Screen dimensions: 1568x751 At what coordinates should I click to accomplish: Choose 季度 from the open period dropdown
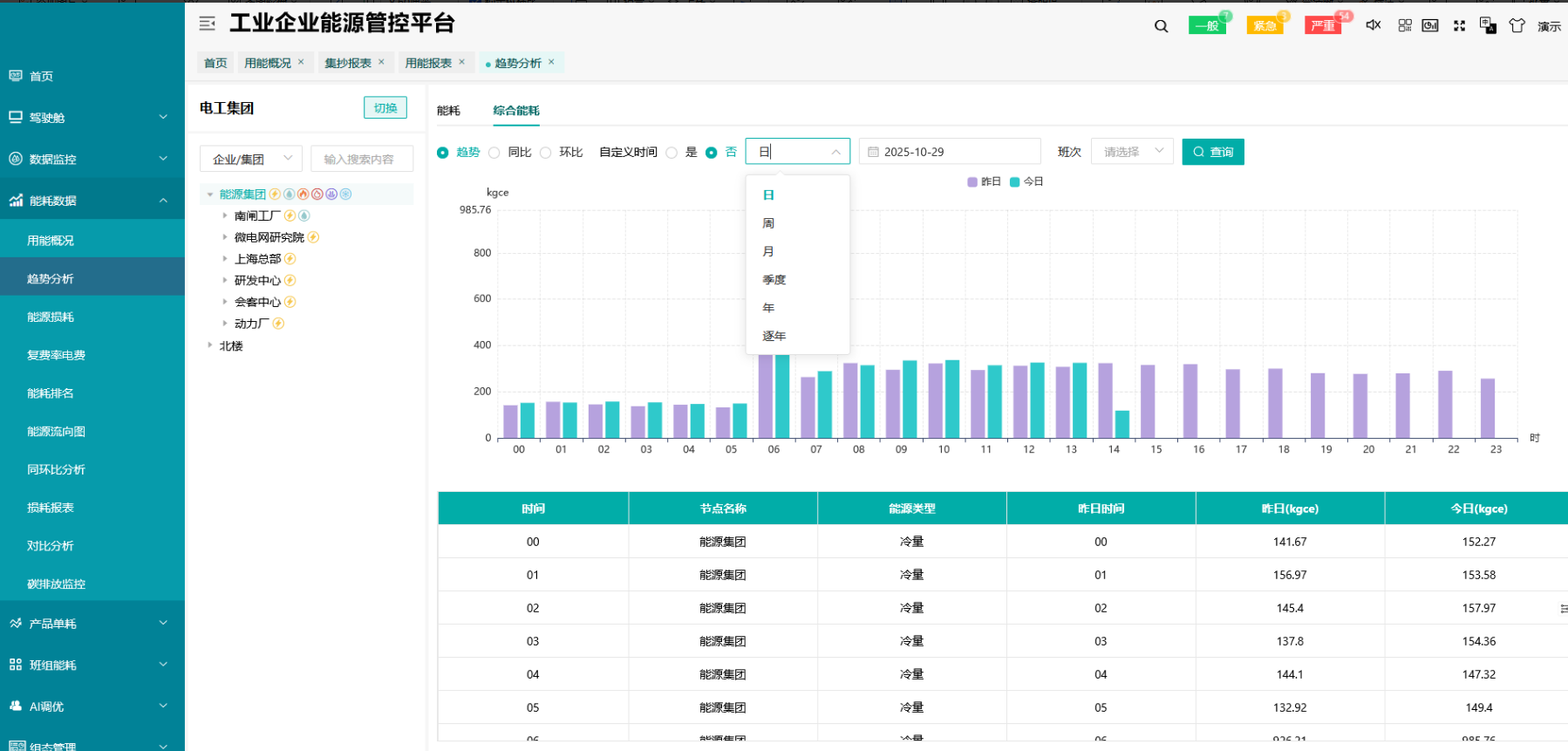774,280
